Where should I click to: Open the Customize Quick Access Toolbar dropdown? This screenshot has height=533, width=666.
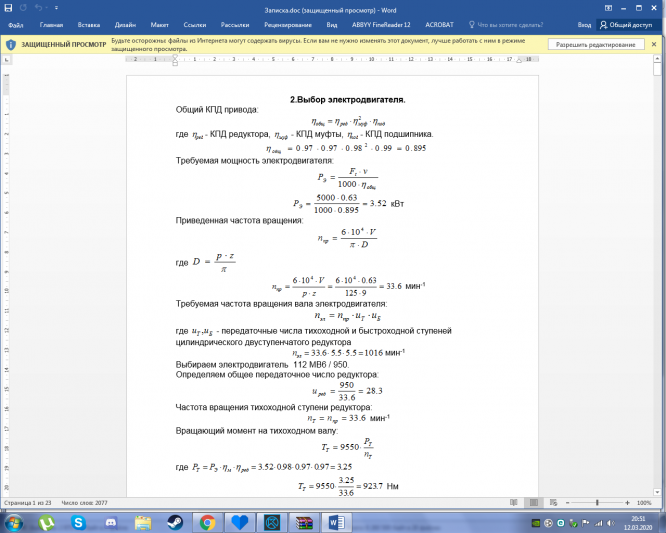(56, 8)
